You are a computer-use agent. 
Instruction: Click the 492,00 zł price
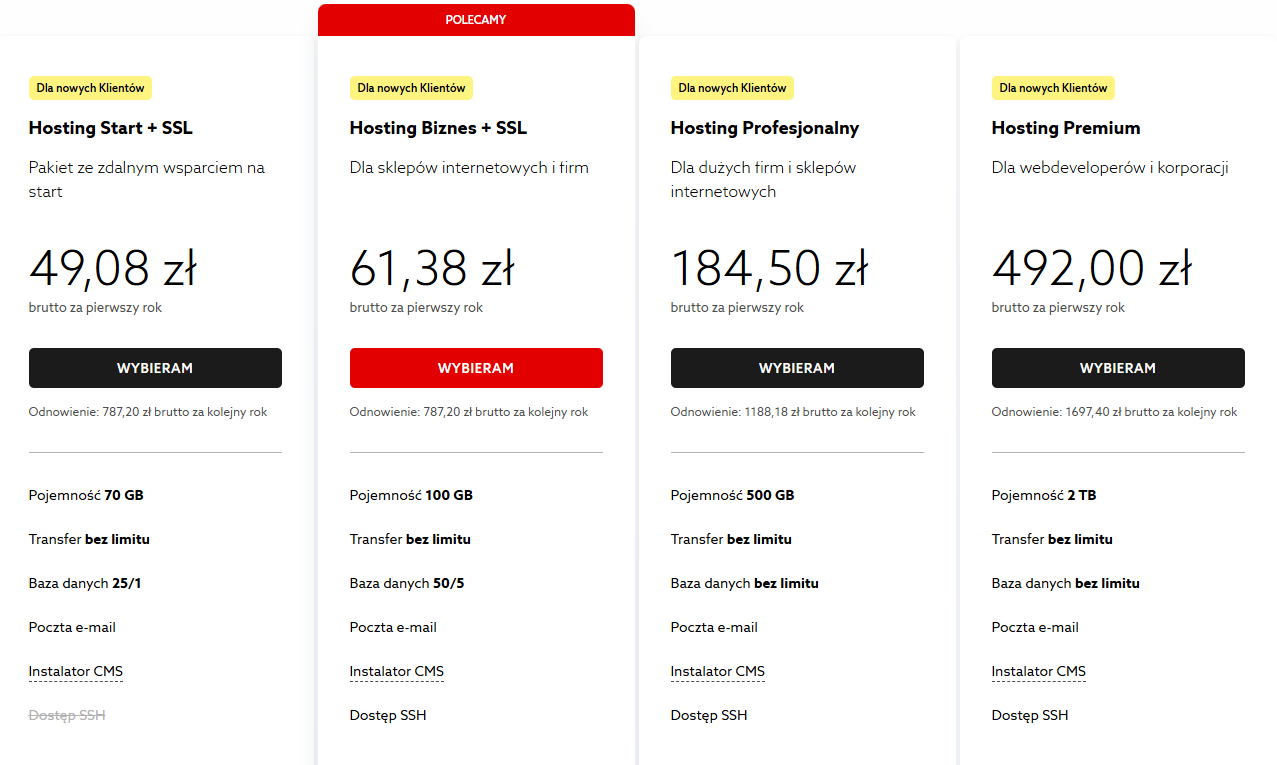point(1092,268)
